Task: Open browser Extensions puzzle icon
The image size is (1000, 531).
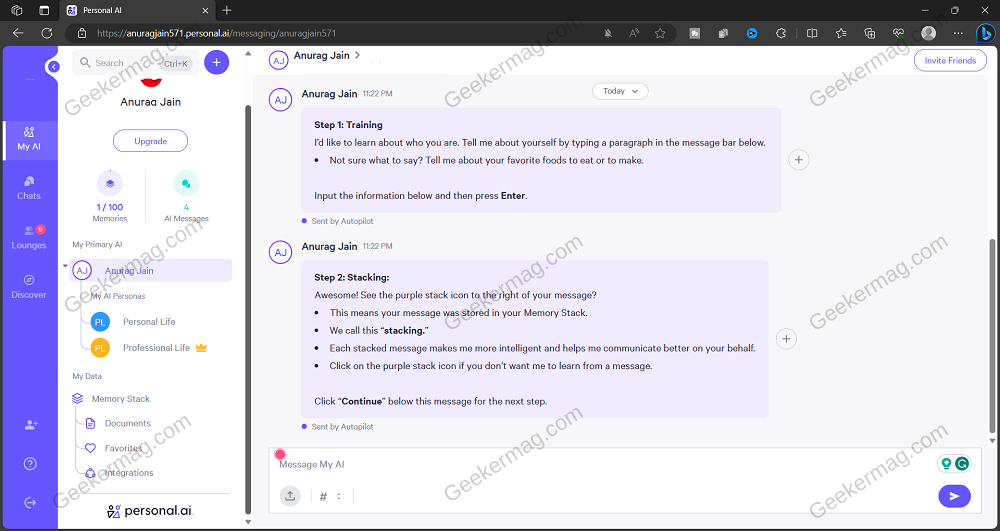Action: (781, 33)
